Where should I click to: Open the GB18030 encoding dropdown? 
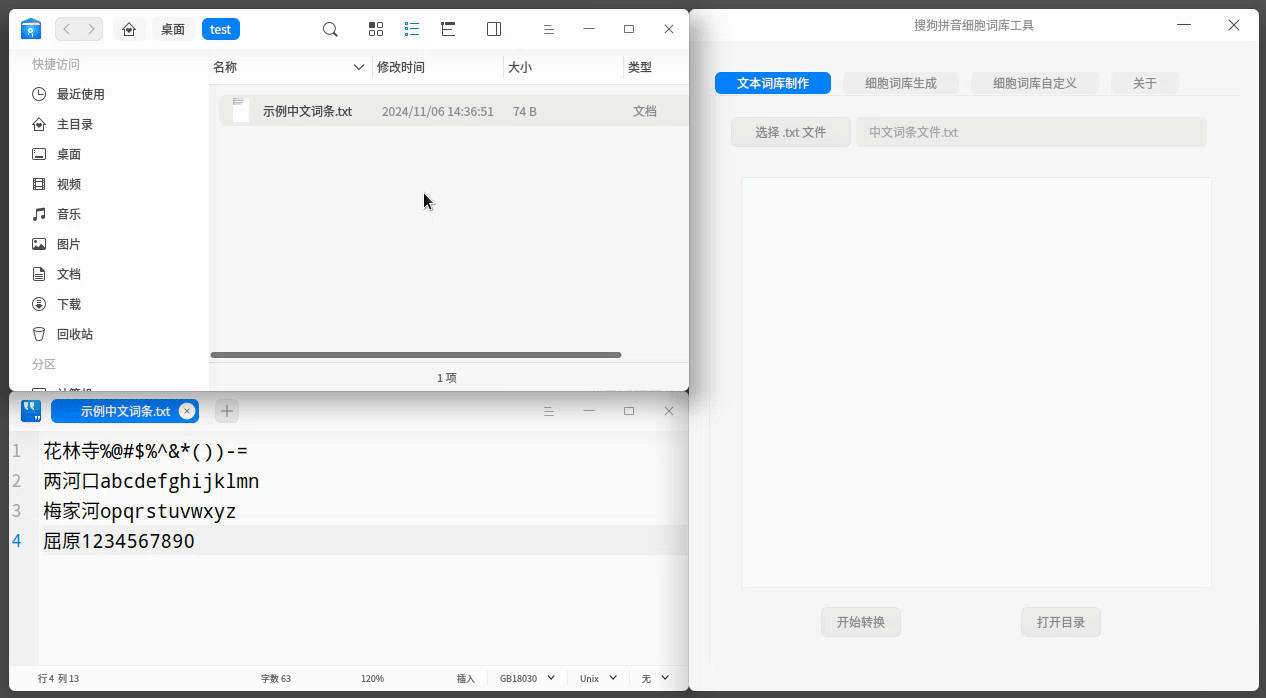pos(527,678)
